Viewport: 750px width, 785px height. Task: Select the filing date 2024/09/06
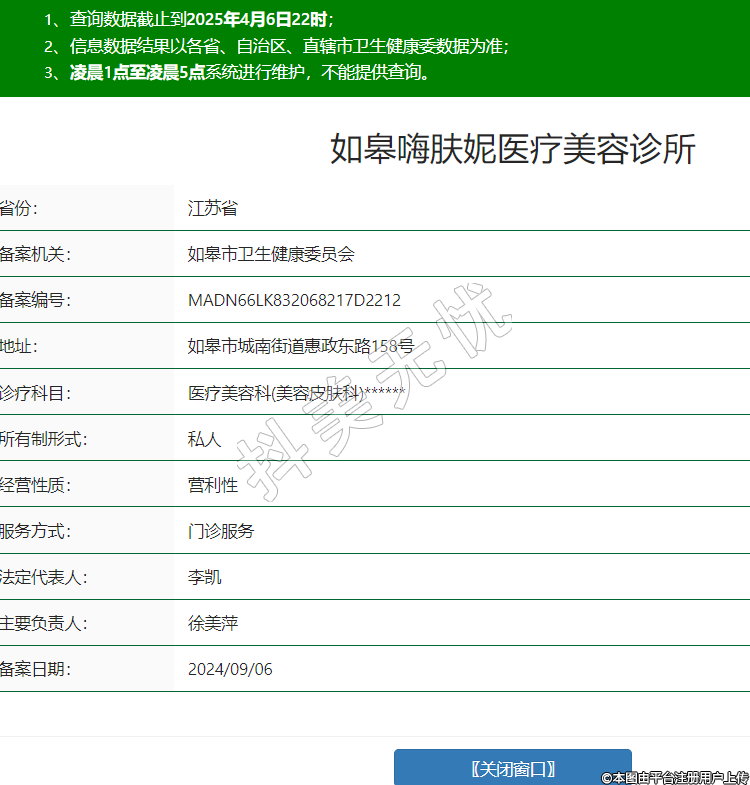click(x=230, y=669)
